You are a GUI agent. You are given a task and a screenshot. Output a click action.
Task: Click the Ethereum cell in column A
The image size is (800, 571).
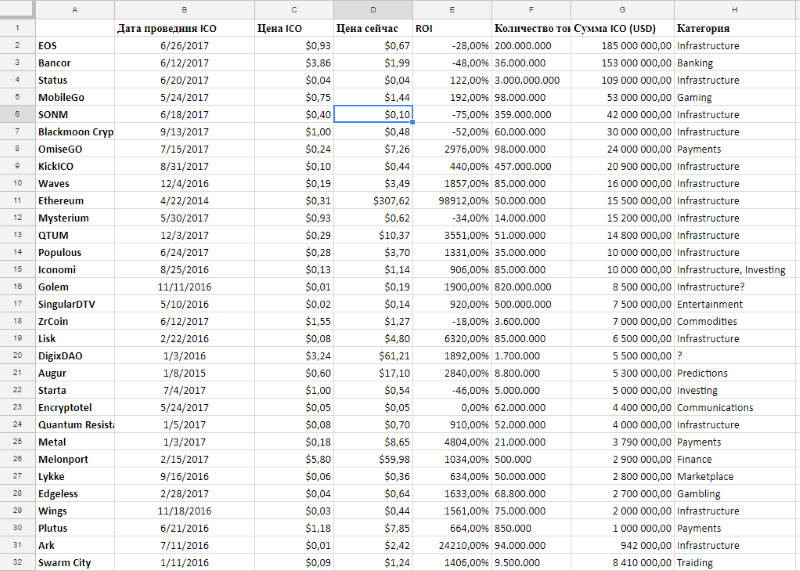(75, 201)
